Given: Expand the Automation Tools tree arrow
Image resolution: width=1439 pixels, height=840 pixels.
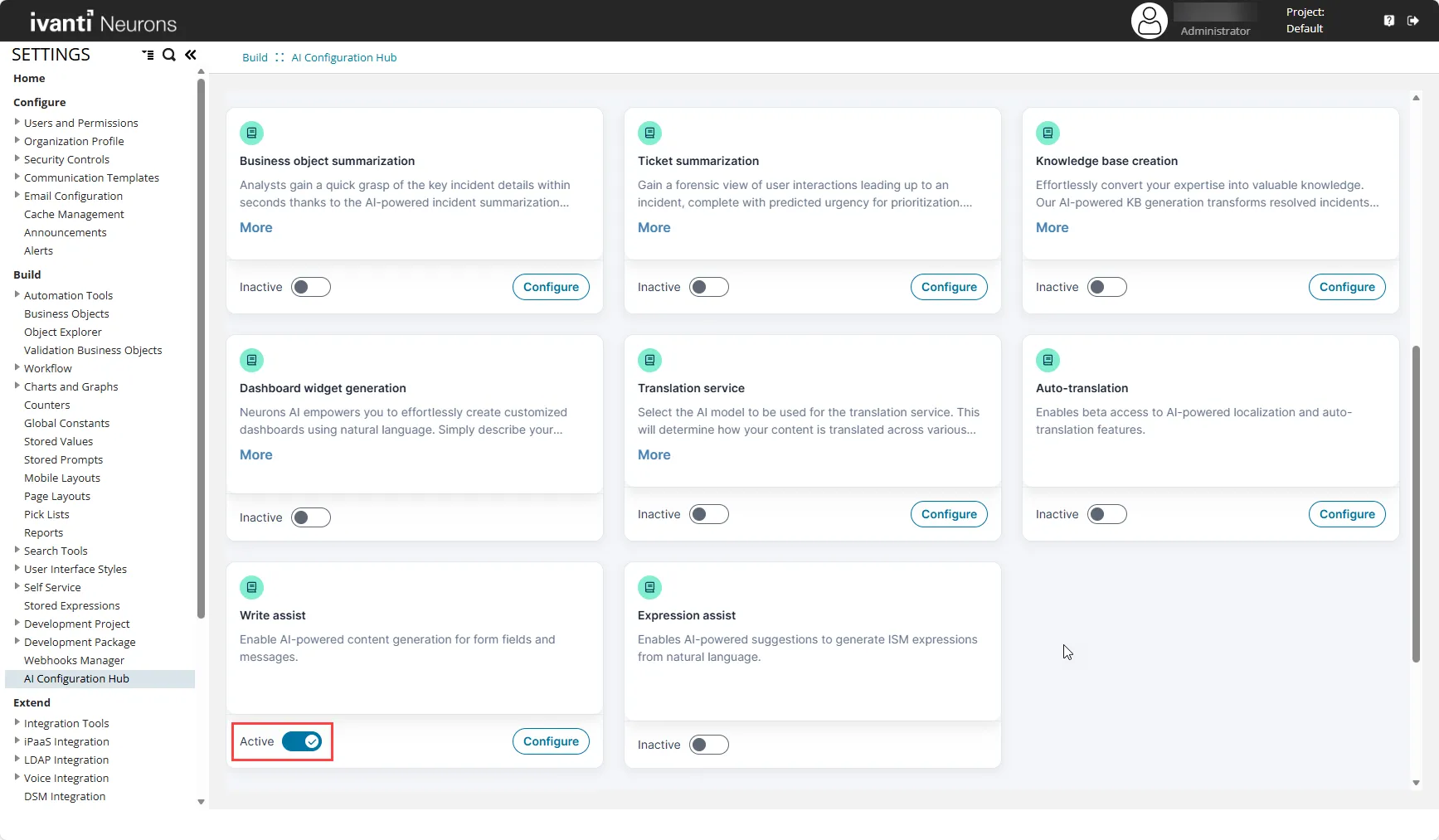Looking at the screenshot, I should click(x=17, y=294).
